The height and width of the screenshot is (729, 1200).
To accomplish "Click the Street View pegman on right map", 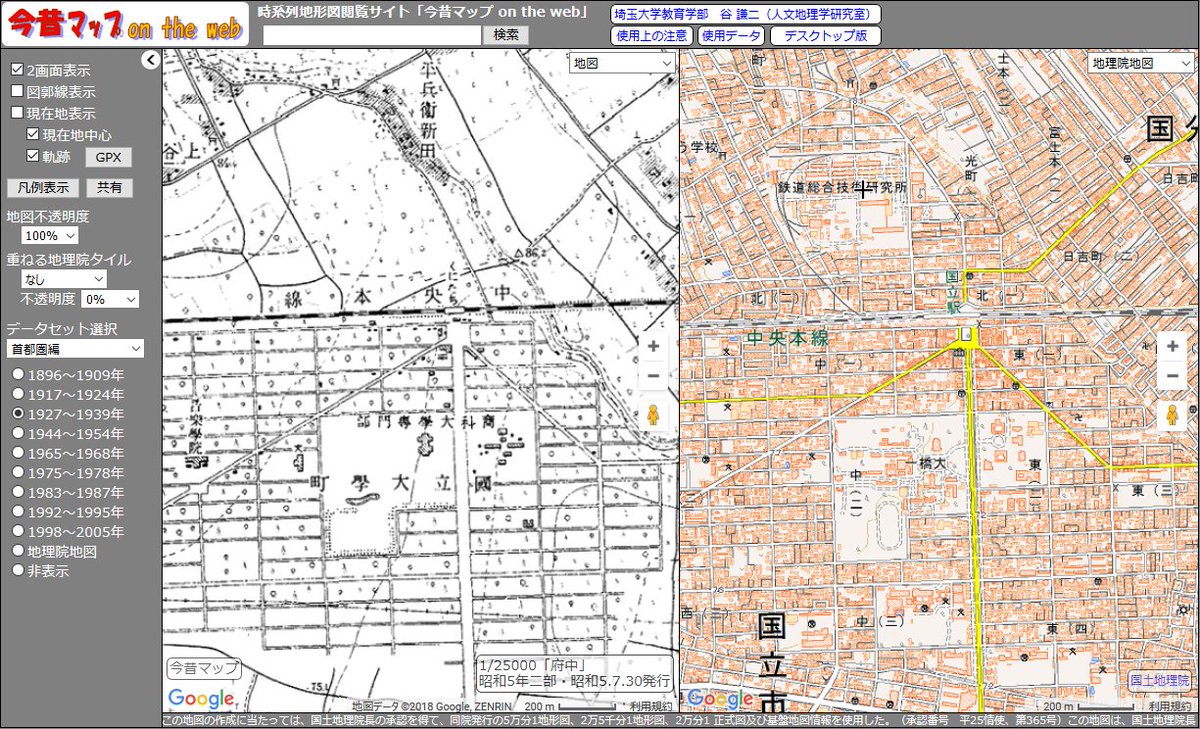I will click(1171, 415).
